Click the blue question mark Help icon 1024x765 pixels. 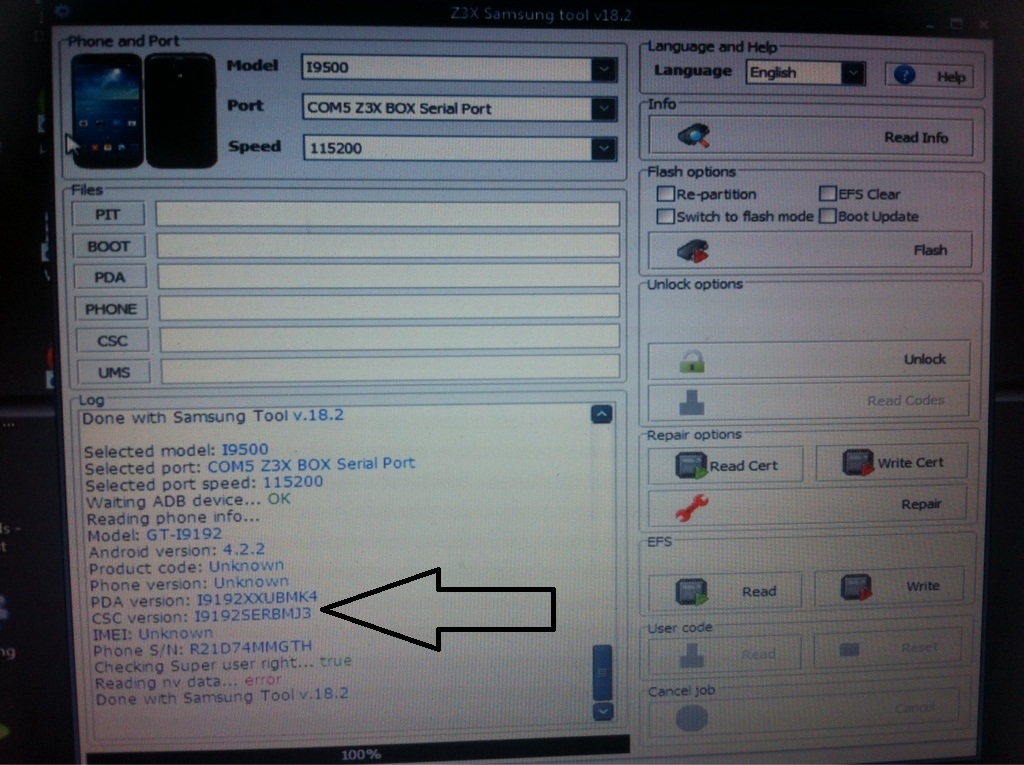tap(904, 75)
